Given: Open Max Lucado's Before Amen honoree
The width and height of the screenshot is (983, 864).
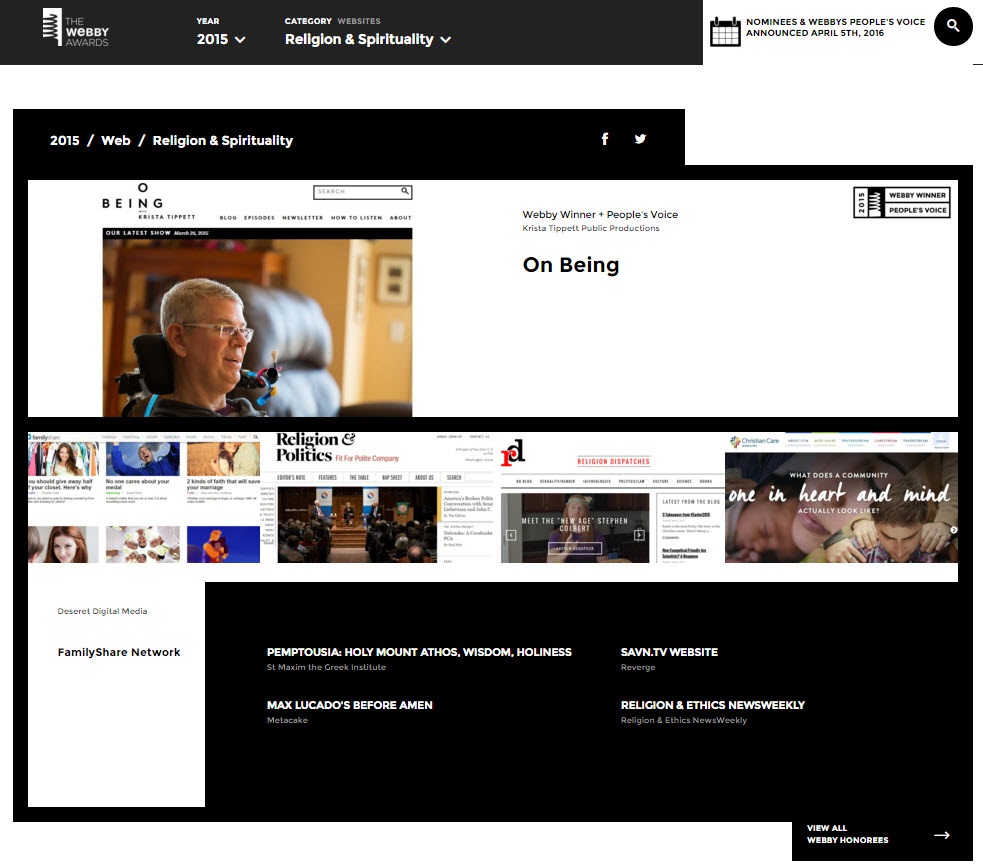Looking at the screenshot, I should pyautogui.click(x=349, y=705).
